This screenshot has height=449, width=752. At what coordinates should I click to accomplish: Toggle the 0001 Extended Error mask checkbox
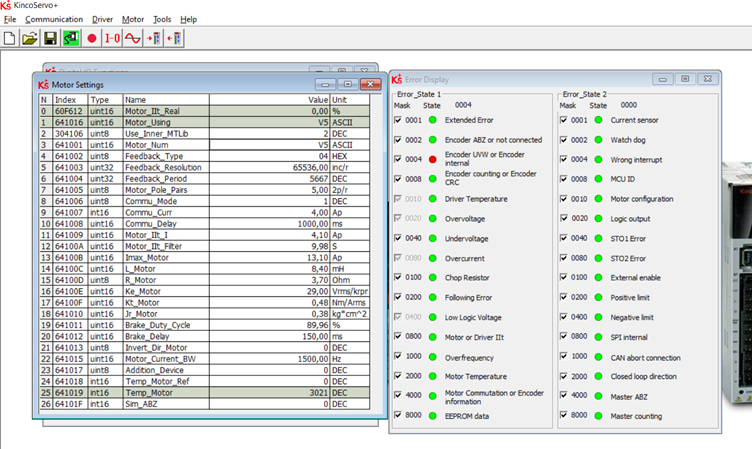point(400,120)
